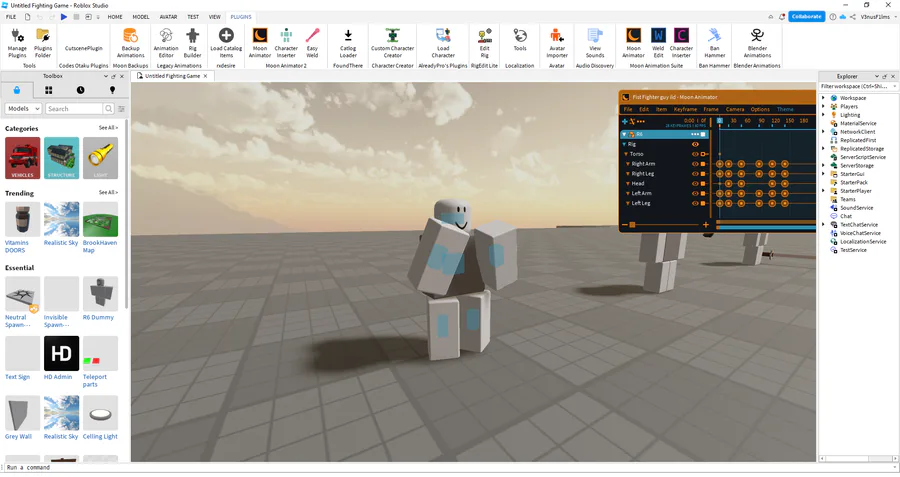Screen dimensions: 900x477
Task: Select the Easy Weld tool
Action: coord(312,43)
